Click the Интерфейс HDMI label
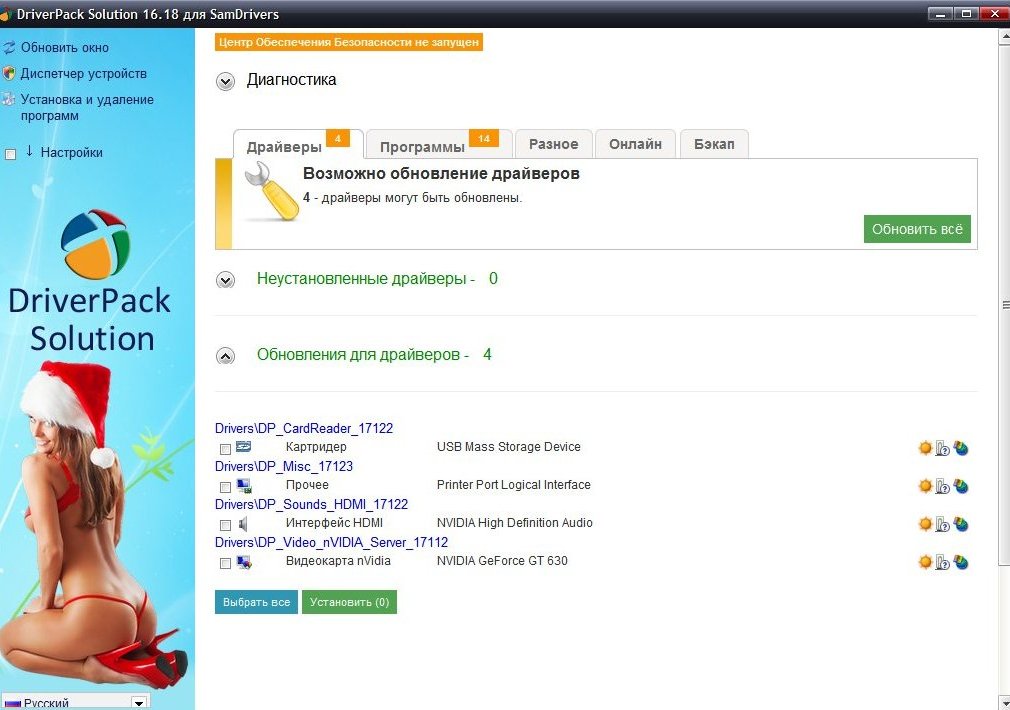 [334, 523]
